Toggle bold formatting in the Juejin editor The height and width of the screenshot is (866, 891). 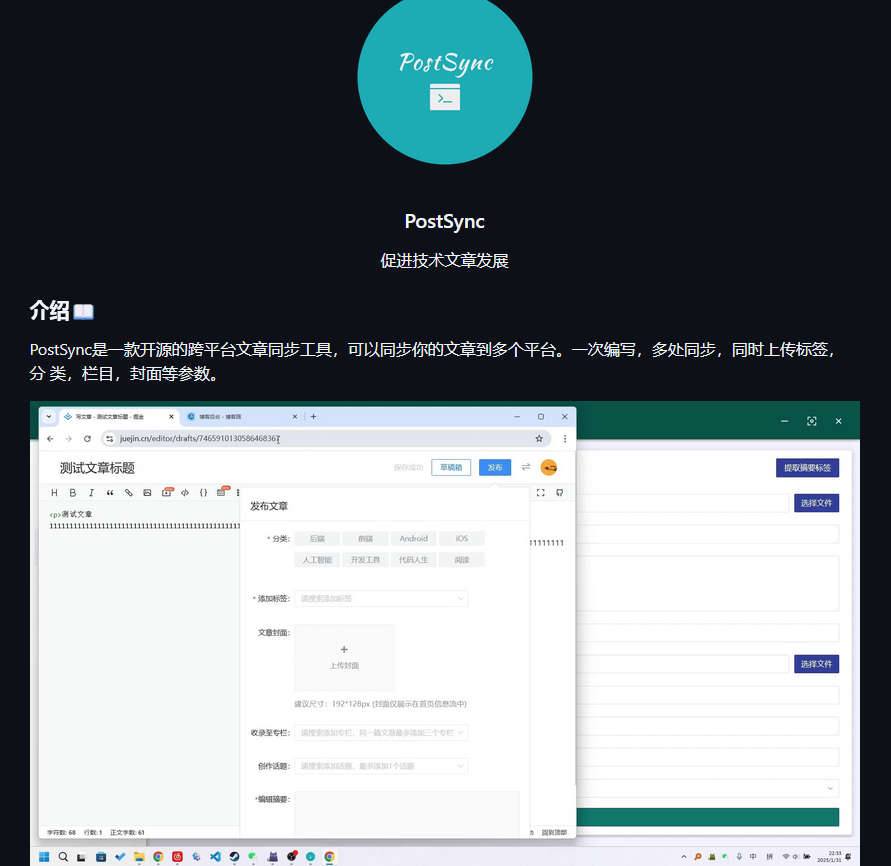73,493
